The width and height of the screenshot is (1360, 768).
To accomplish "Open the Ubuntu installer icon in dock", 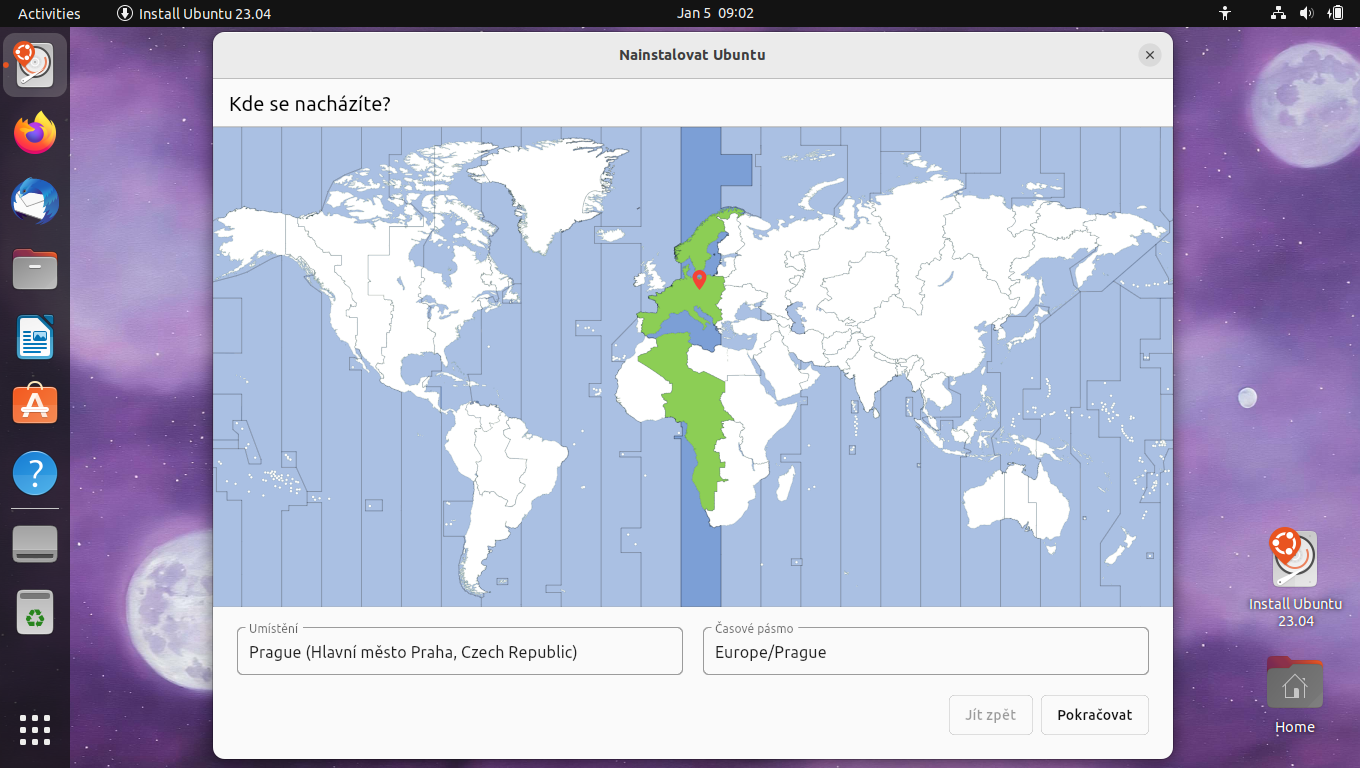I will (35, 65).
